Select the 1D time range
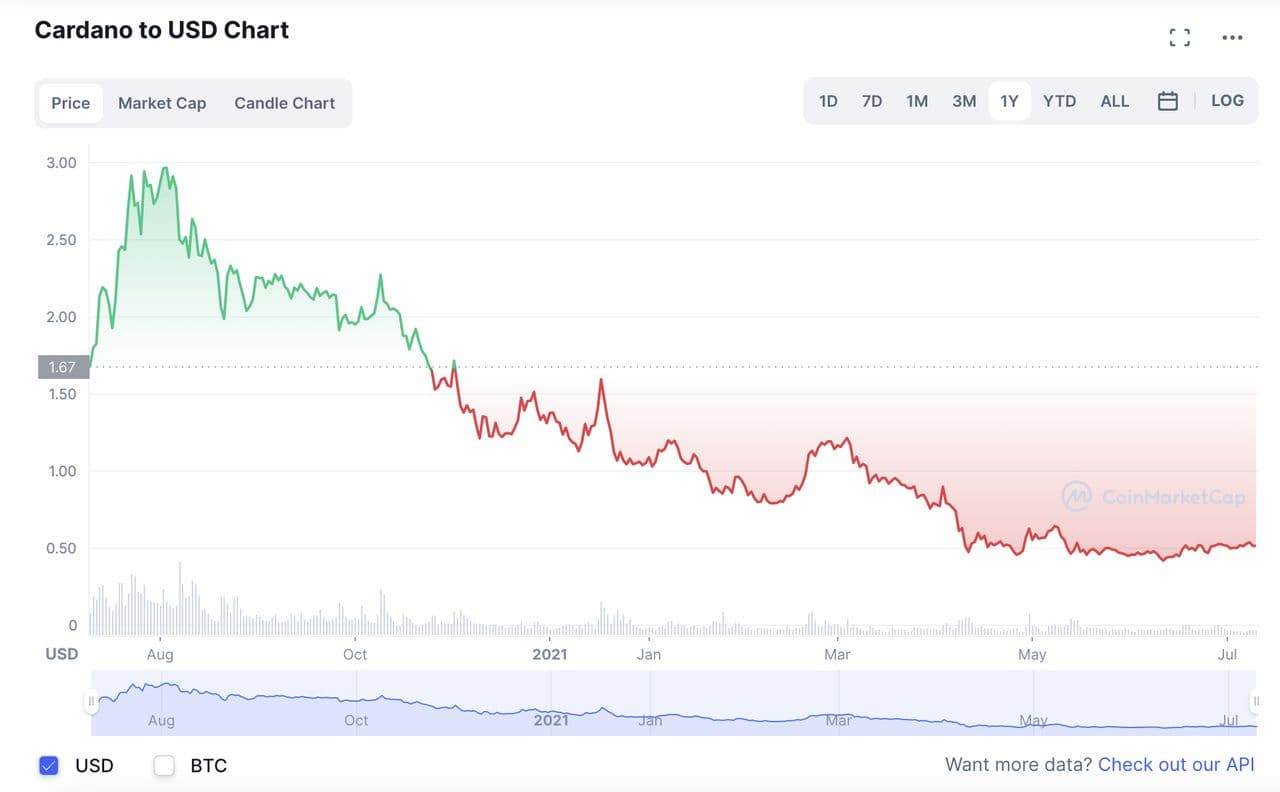 828,101
